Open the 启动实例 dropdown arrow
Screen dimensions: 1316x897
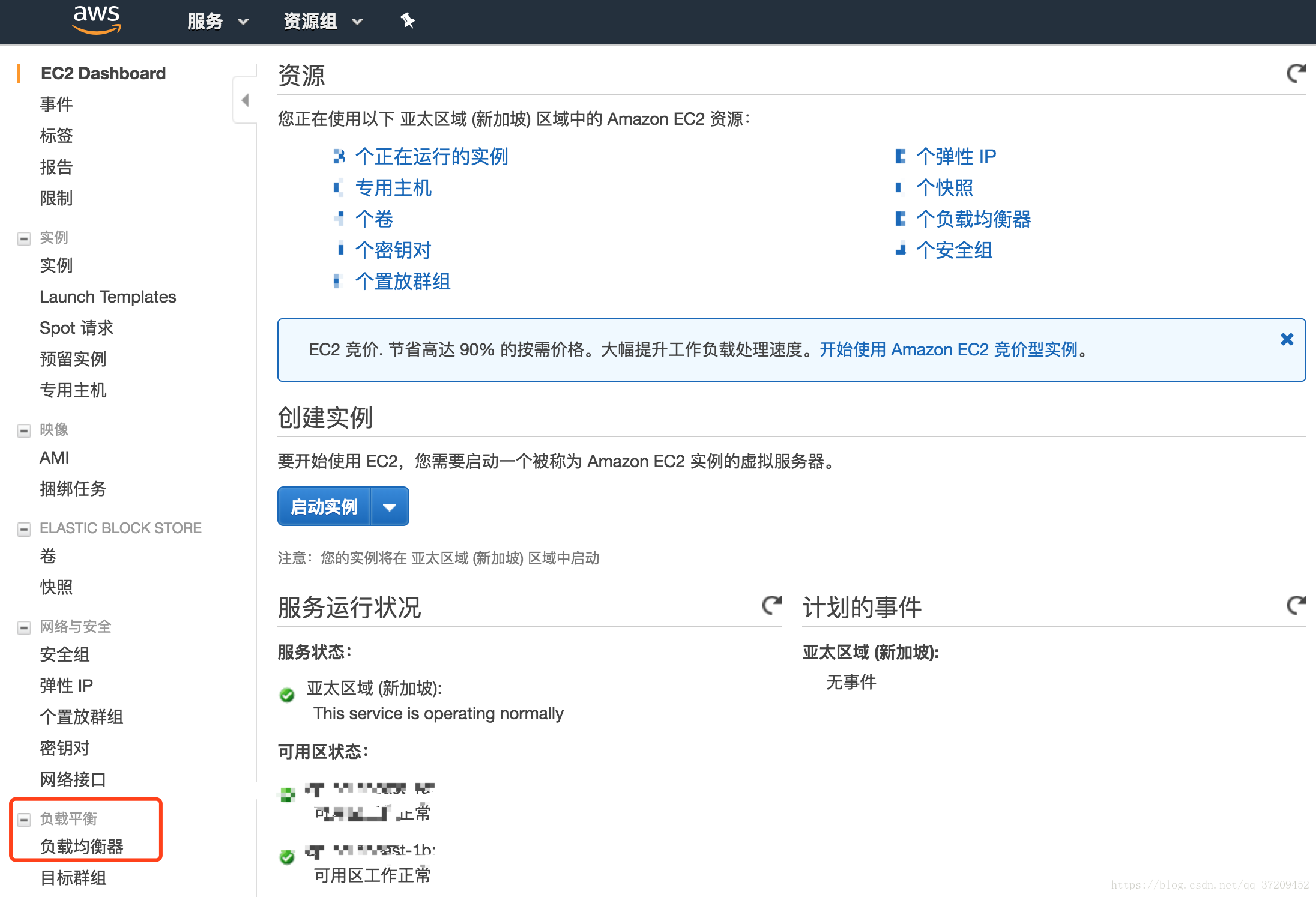point(390,507)
